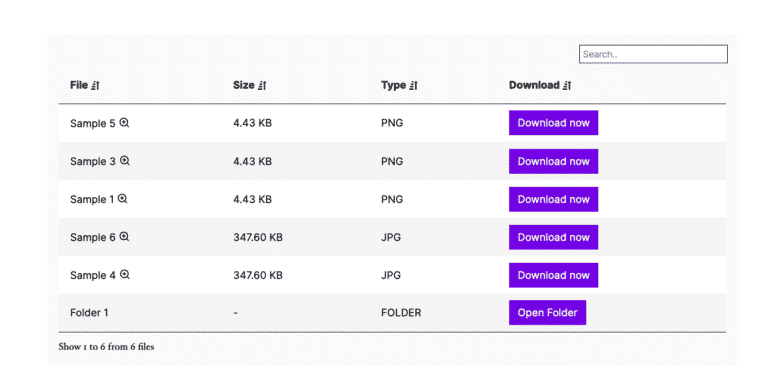768x375 pixels.
Task: Click PNG type in Sample 1 row
Action: pos(392,199)
